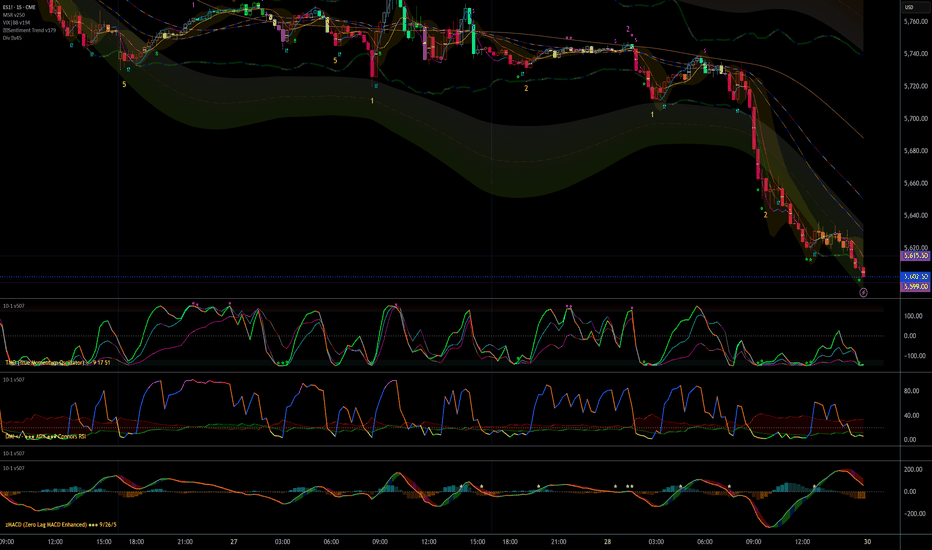The image size is (932, 550).
Task: Click the 5,660.00 price axis value
Action: tap(915, 183)
